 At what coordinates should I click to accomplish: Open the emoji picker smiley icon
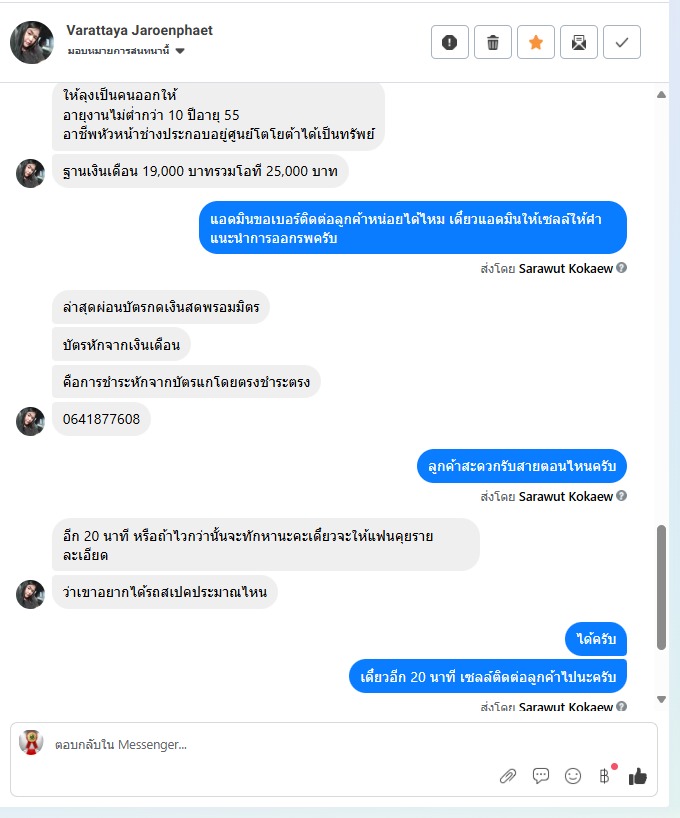click(573, 776)
